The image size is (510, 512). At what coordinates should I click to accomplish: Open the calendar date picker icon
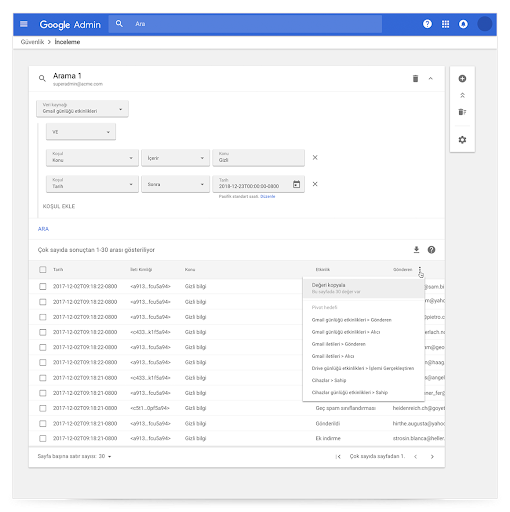[296, 184]
